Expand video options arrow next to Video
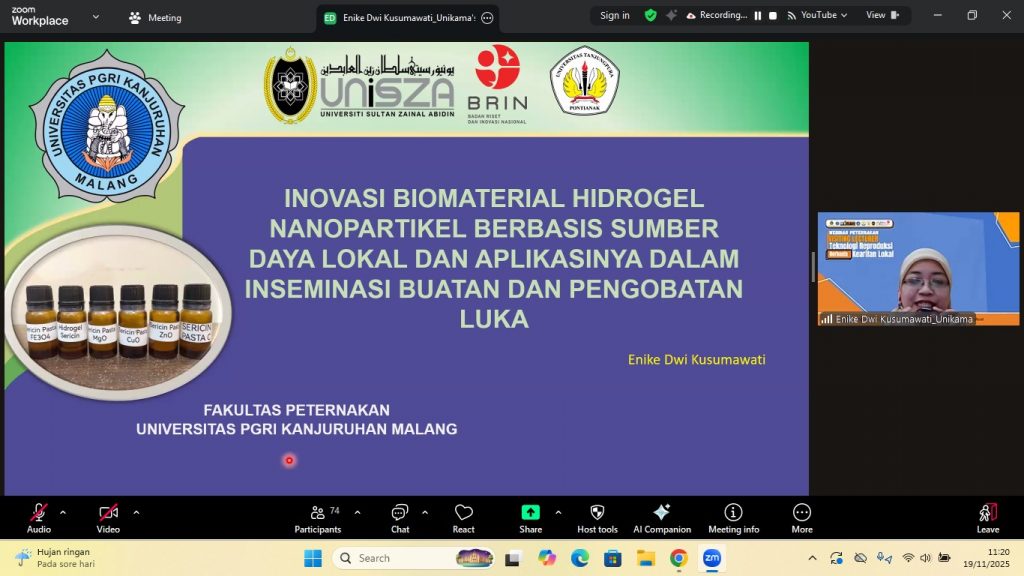This screenshot has height=576, width=1024. coord(136,512)
